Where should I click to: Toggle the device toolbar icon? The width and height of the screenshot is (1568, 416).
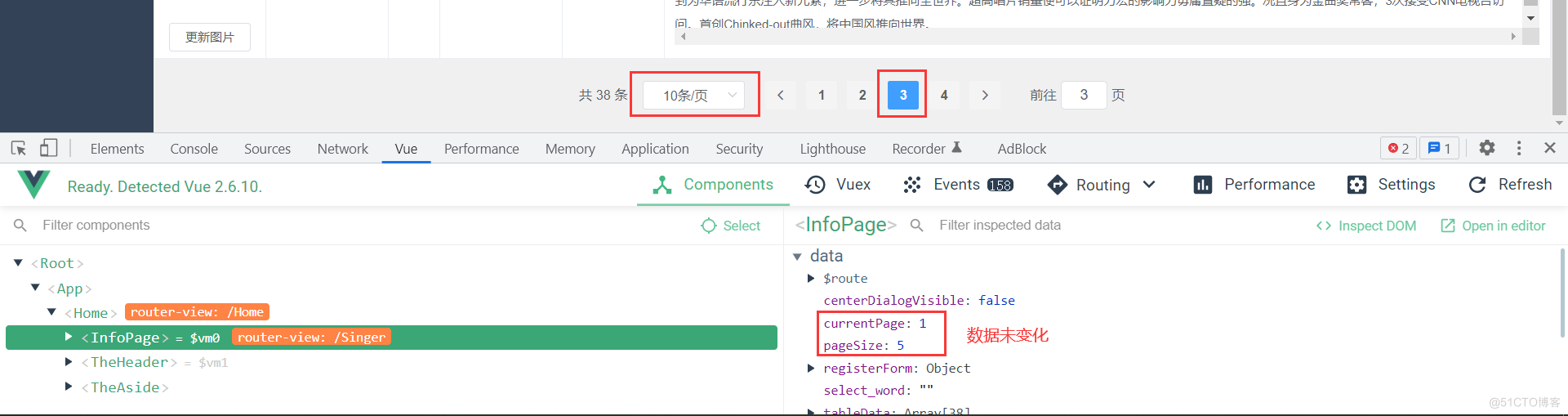coord(49,148)
